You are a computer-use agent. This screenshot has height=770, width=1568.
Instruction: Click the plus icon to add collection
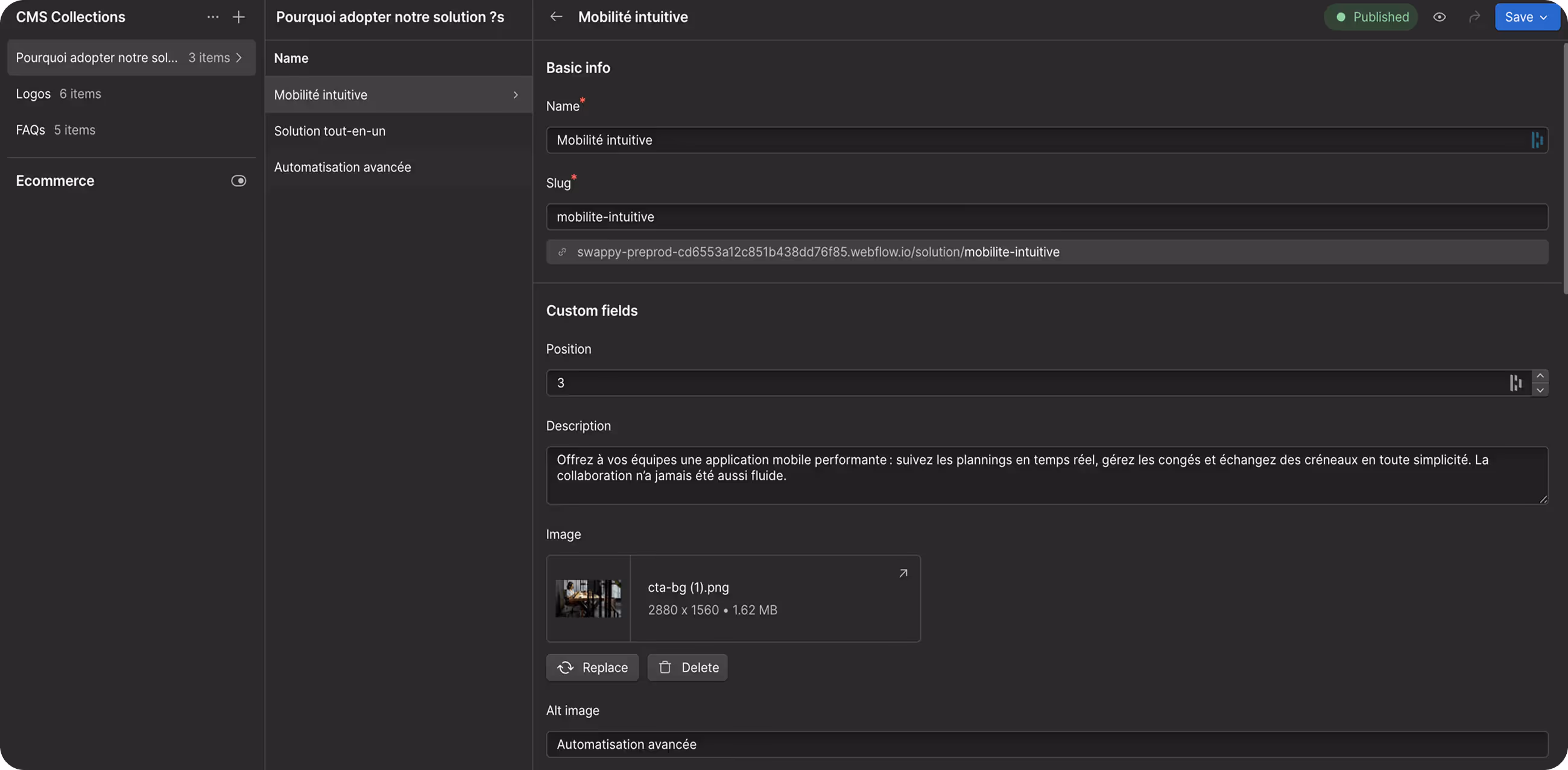click(x=239, y=17)
